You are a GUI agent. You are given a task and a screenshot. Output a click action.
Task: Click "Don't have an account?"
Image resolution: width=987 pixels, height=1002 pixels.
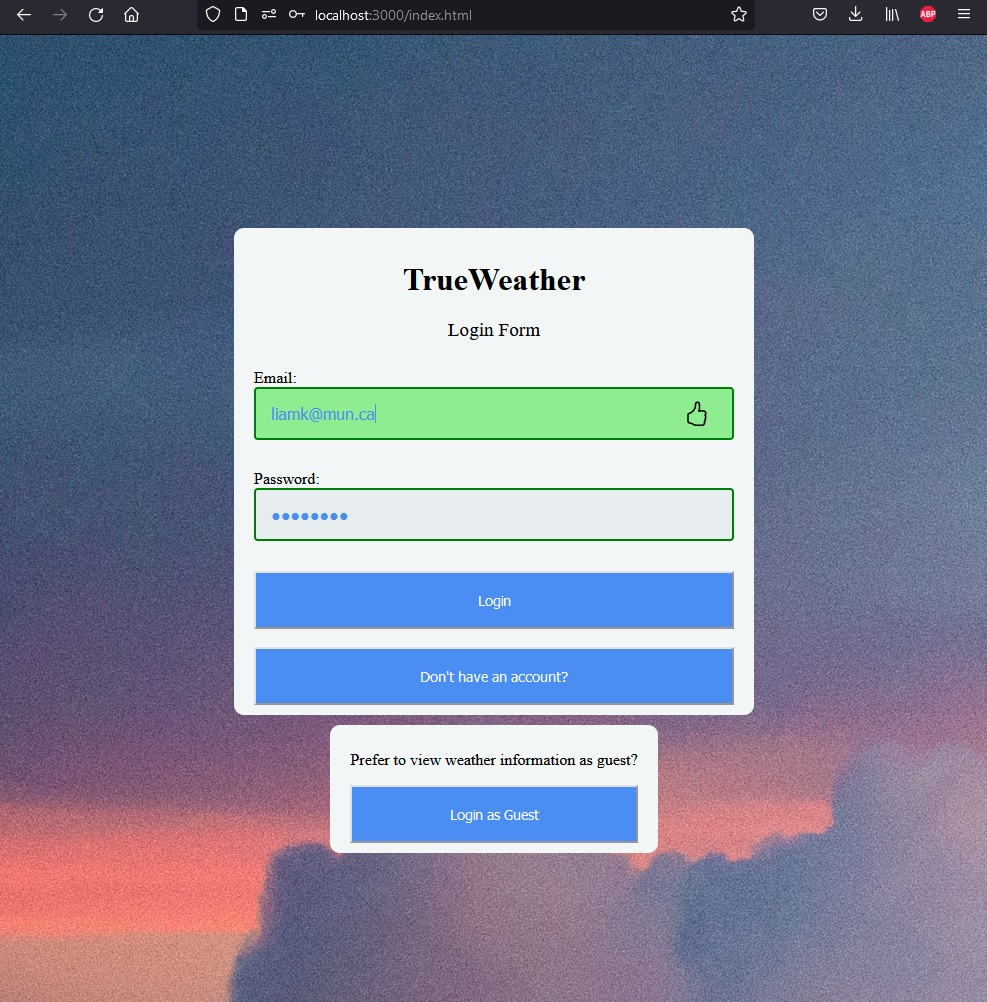tap(494, 676)
